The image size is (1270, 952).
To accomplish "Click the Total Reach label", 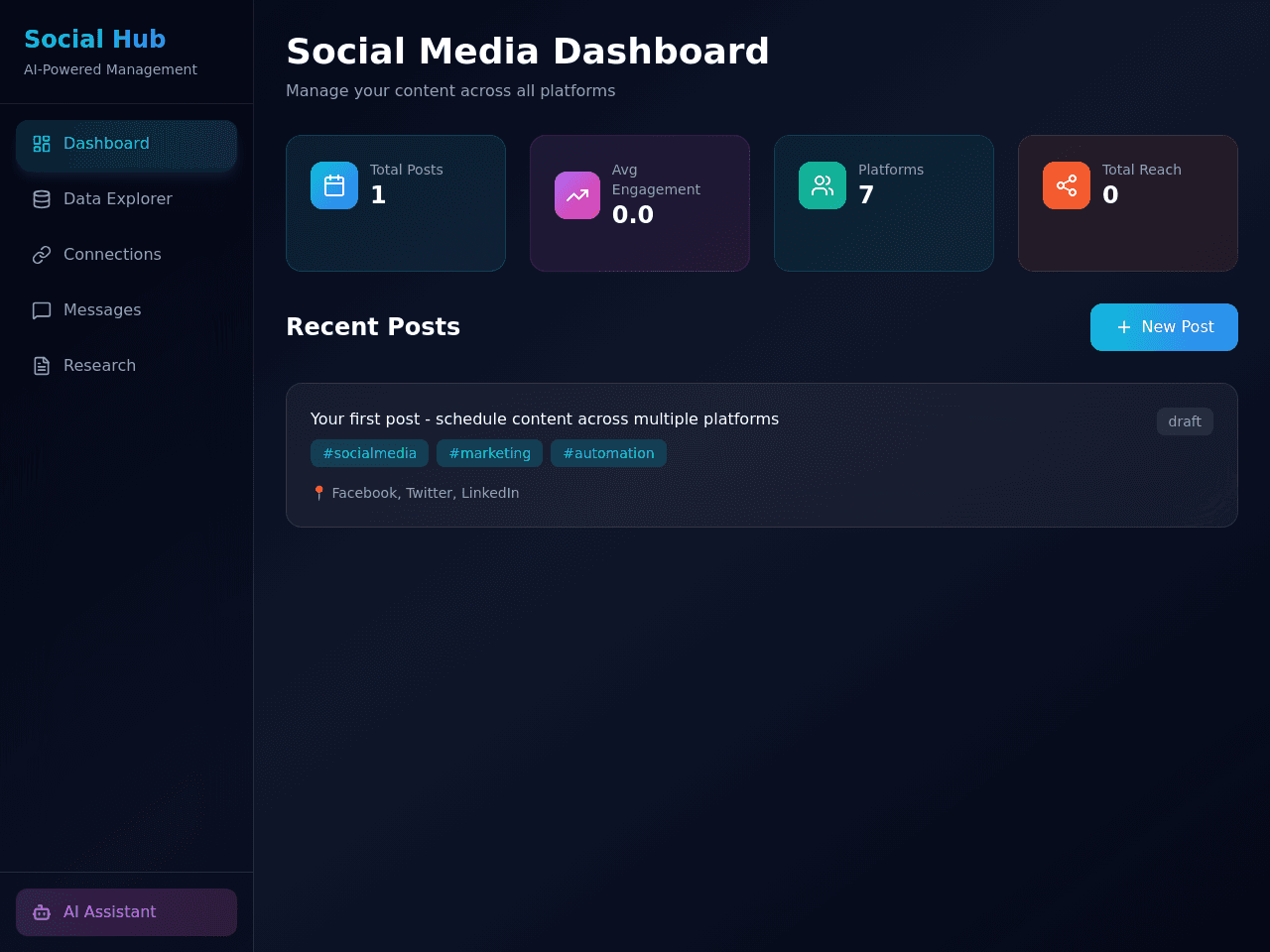I will tap(1142, 170).
